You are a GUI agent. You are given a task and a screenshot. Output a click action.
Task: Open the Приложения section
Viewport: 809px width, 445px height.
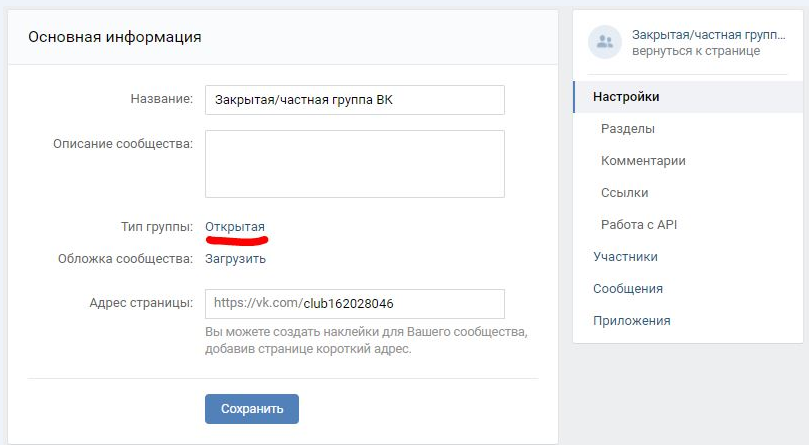point(632,321)
